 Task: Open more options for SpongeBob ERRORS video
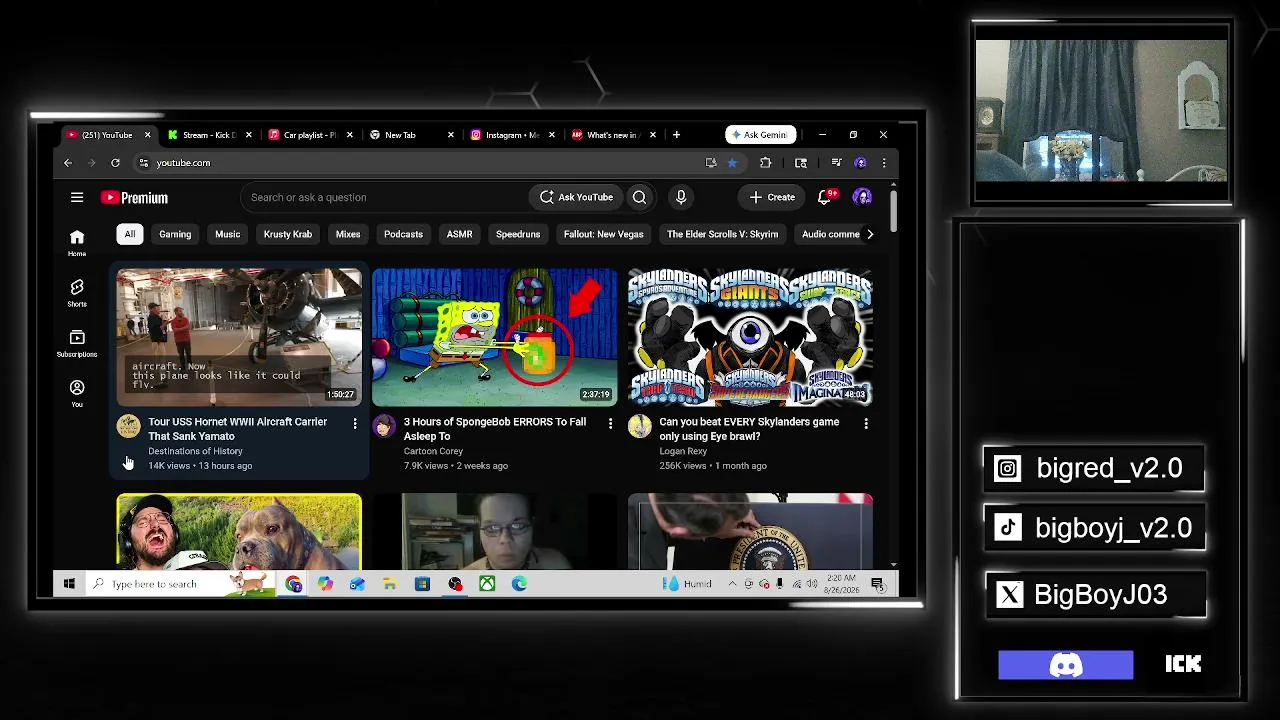pyautogui.click(x=610, y=424)
